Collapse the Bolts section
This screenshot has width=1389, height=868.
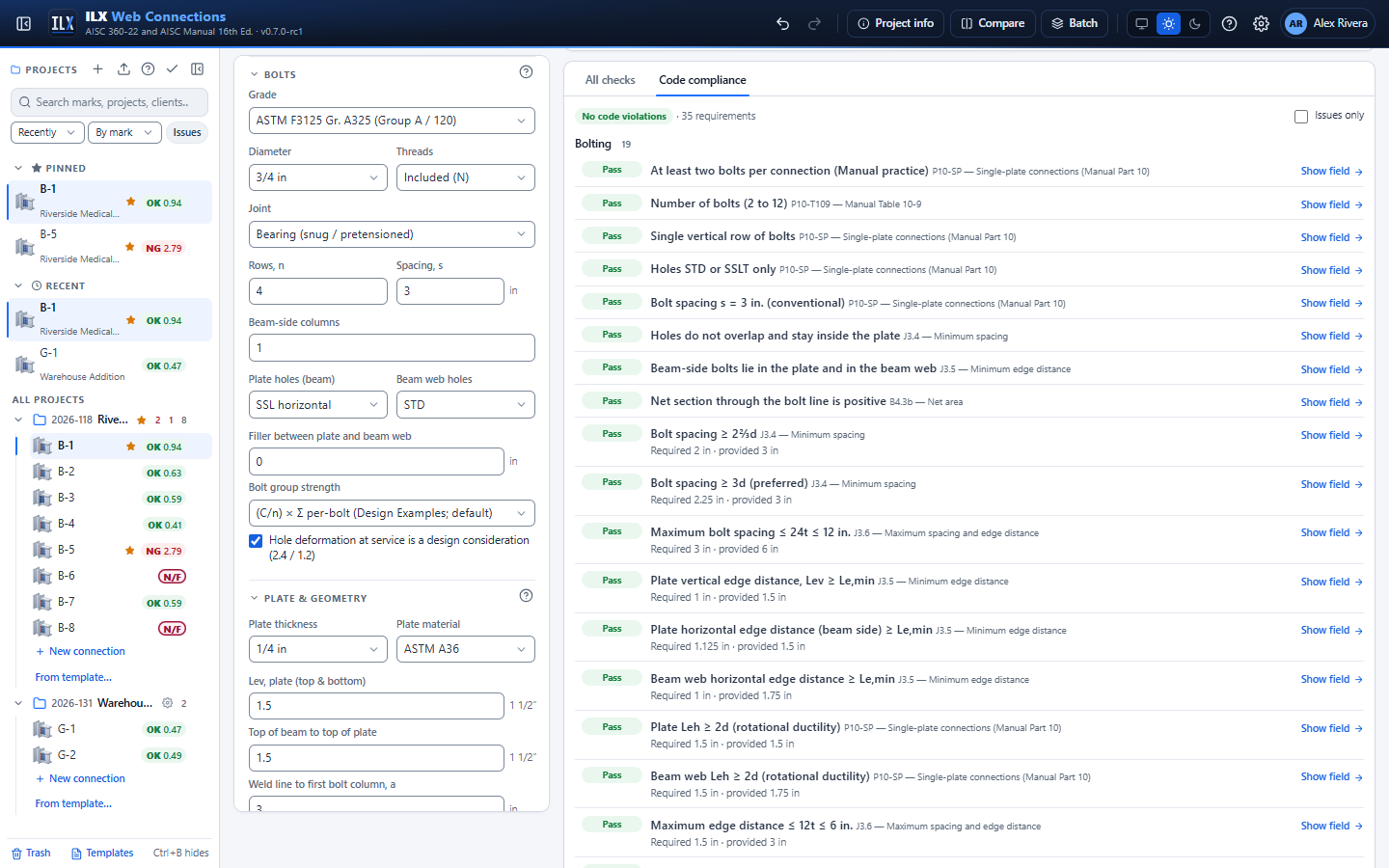(x=255, y=74)
